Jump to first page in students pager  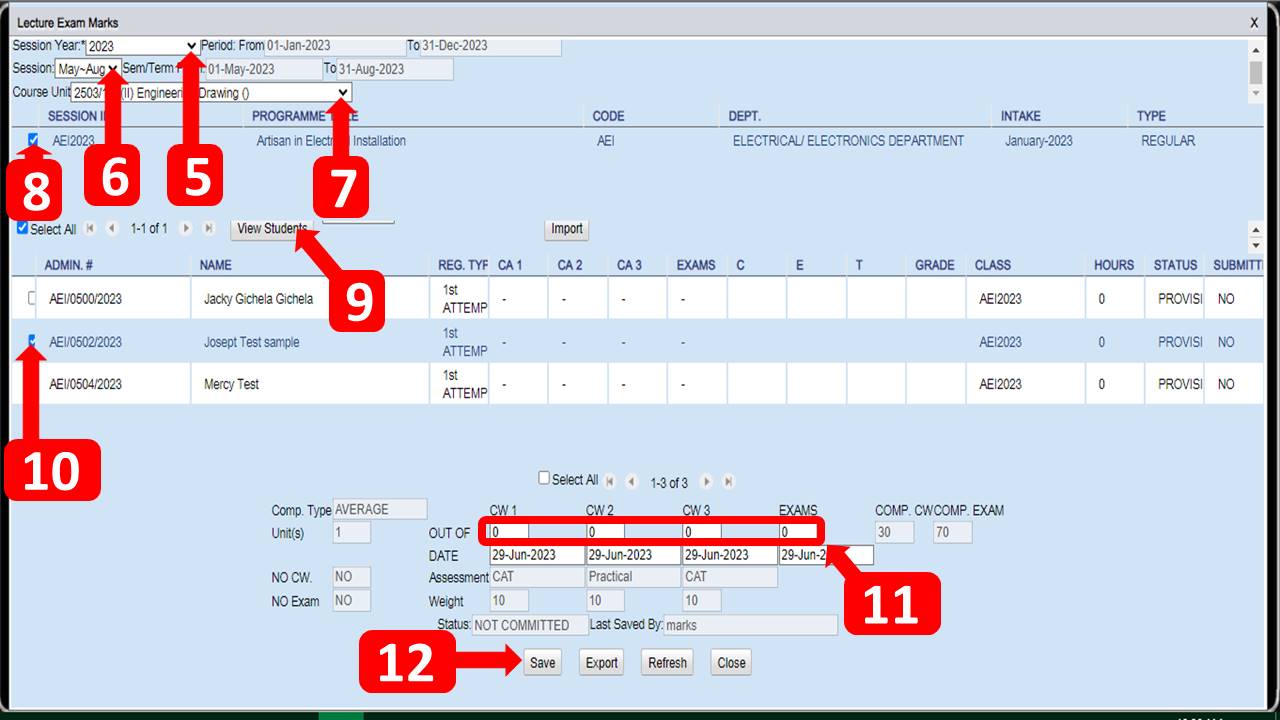[610, 482]
